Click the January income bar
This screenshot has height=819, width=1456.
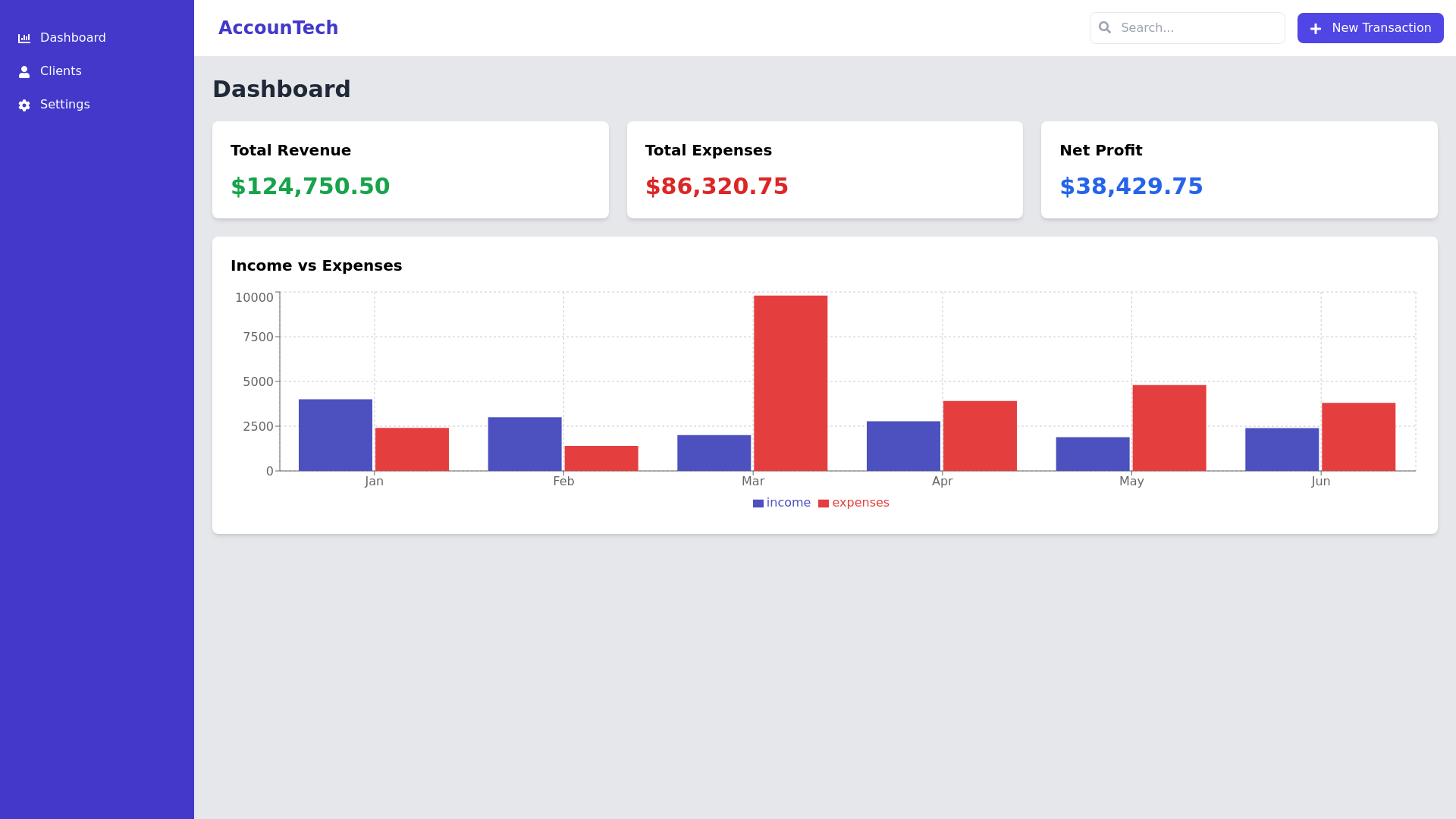[335, 435]
